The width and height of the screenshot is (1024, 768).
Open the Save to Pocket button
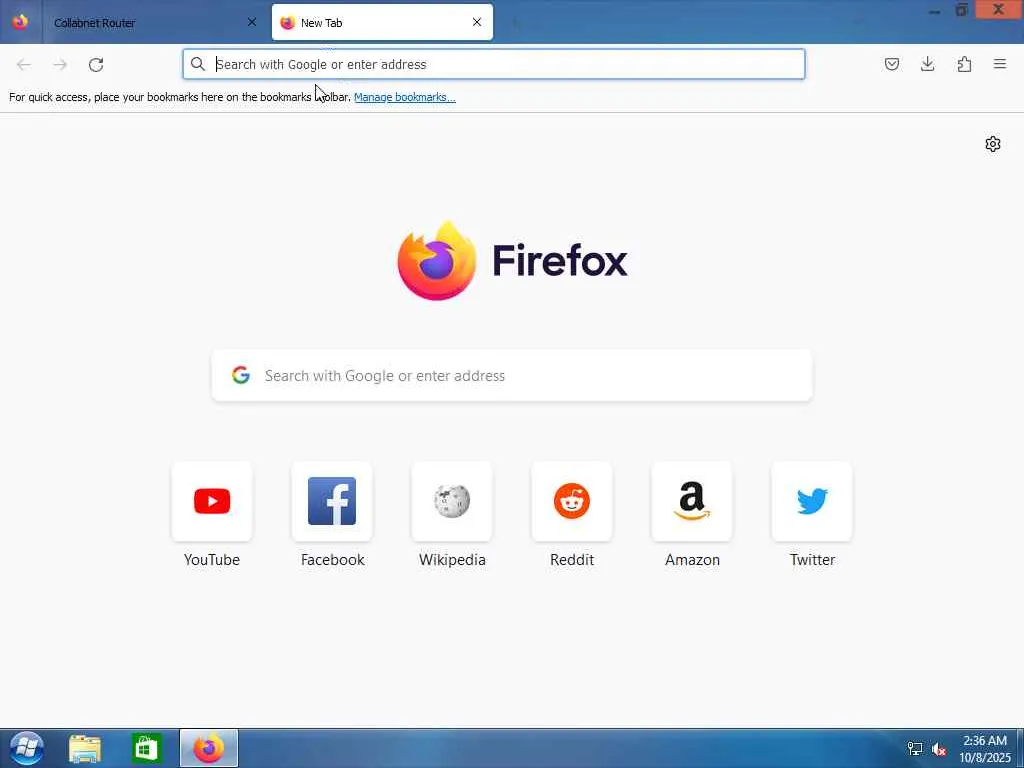(x=891, y=64)
